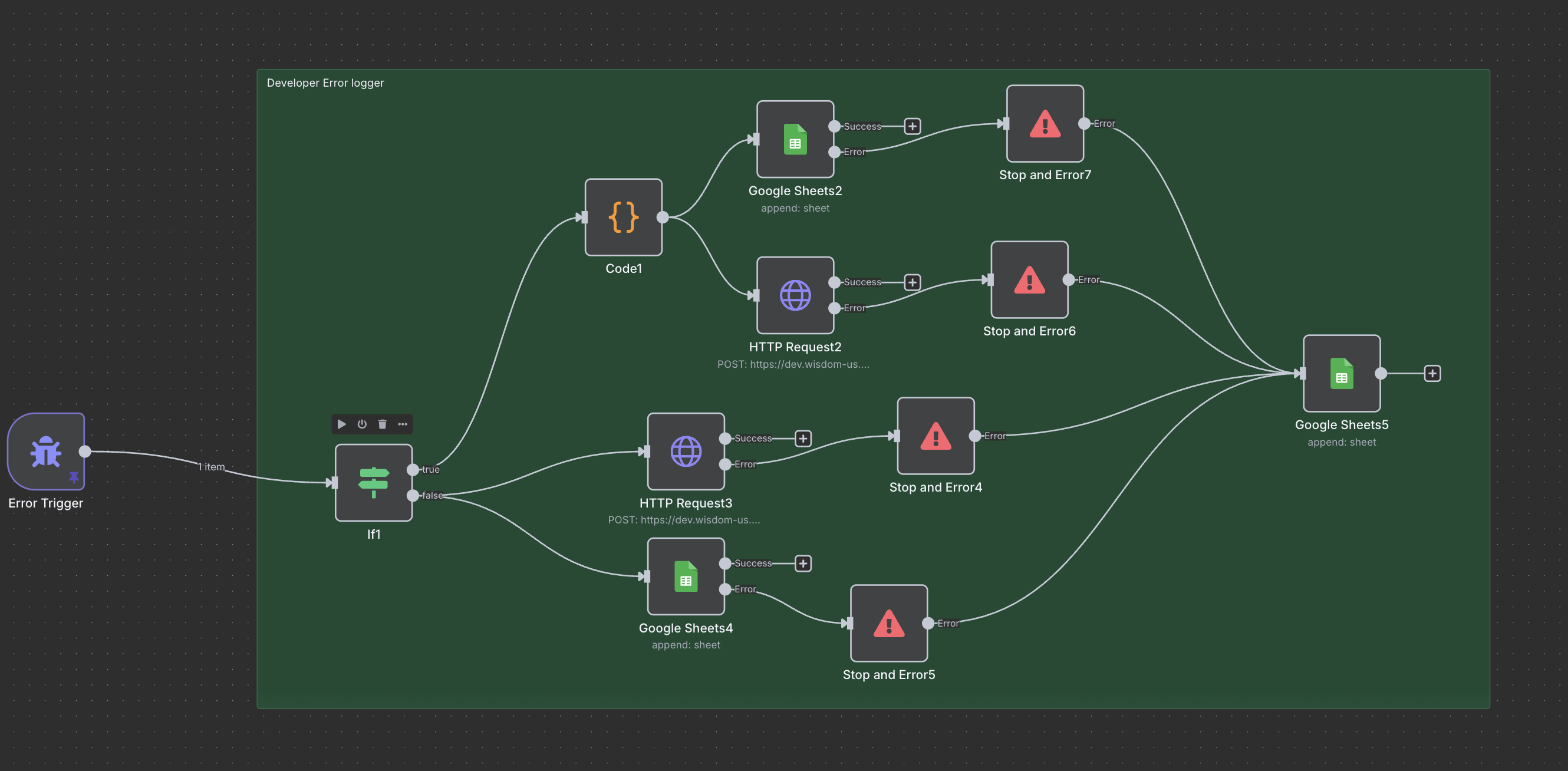Image resolution: width=1568 pixels, height=771 pixels.
Task: Click HTTP Request2 Error output connector
Action: tap(835, 308)
